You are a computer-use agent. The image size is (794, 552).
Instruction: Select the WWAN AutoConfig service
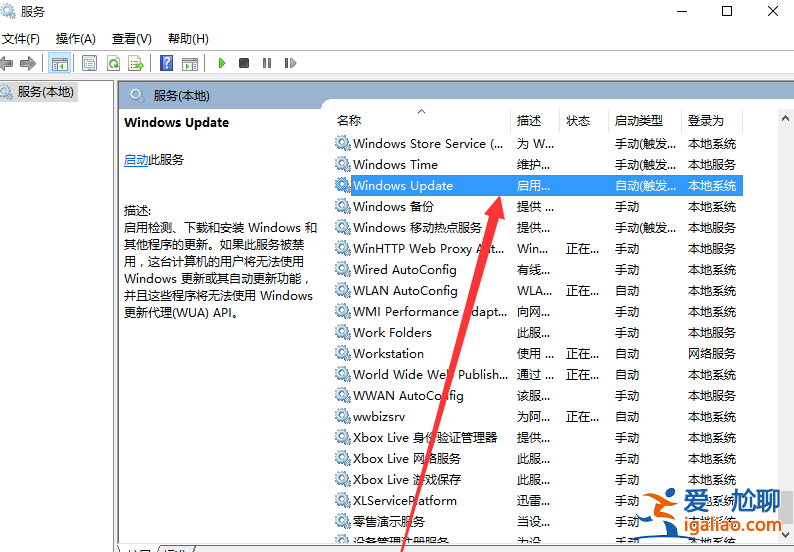(538, 396)
